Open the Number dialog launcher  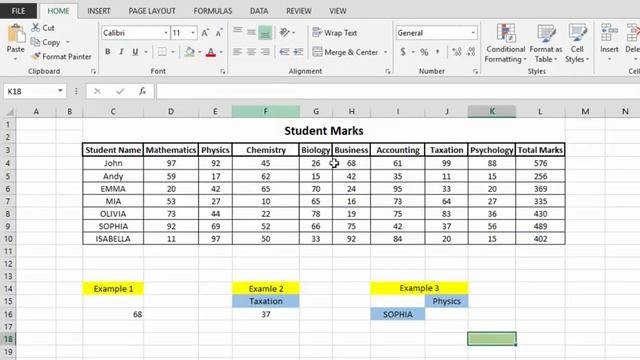(475, 71)
